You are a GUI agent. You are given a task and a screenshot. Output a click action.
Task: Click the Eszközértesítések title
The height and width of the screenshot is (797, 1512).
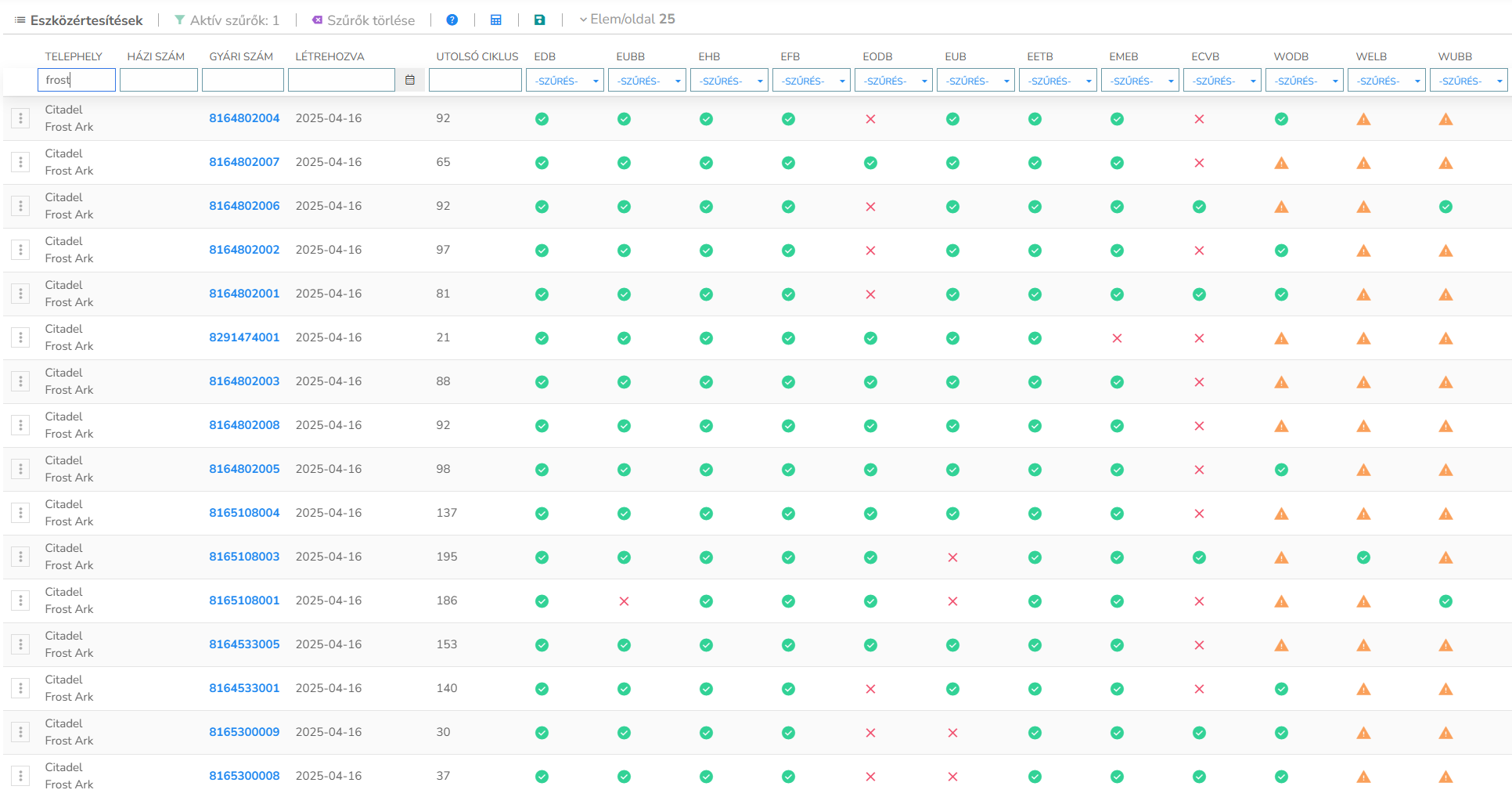(85, 20)
